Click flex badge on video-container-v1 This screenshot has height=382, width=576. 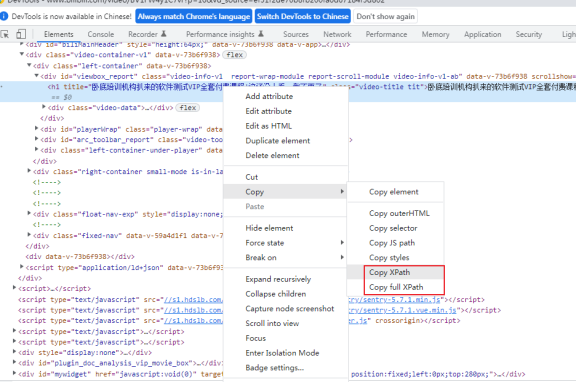pyautogui.click(x=234, y=55)
